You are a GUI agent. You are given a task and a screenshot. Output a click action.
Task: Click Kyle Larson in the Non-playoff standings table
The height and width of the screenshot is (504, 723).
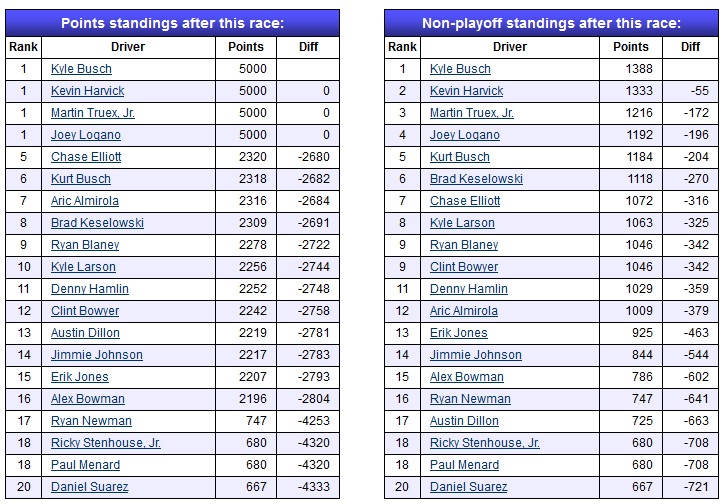coord(462,223)
